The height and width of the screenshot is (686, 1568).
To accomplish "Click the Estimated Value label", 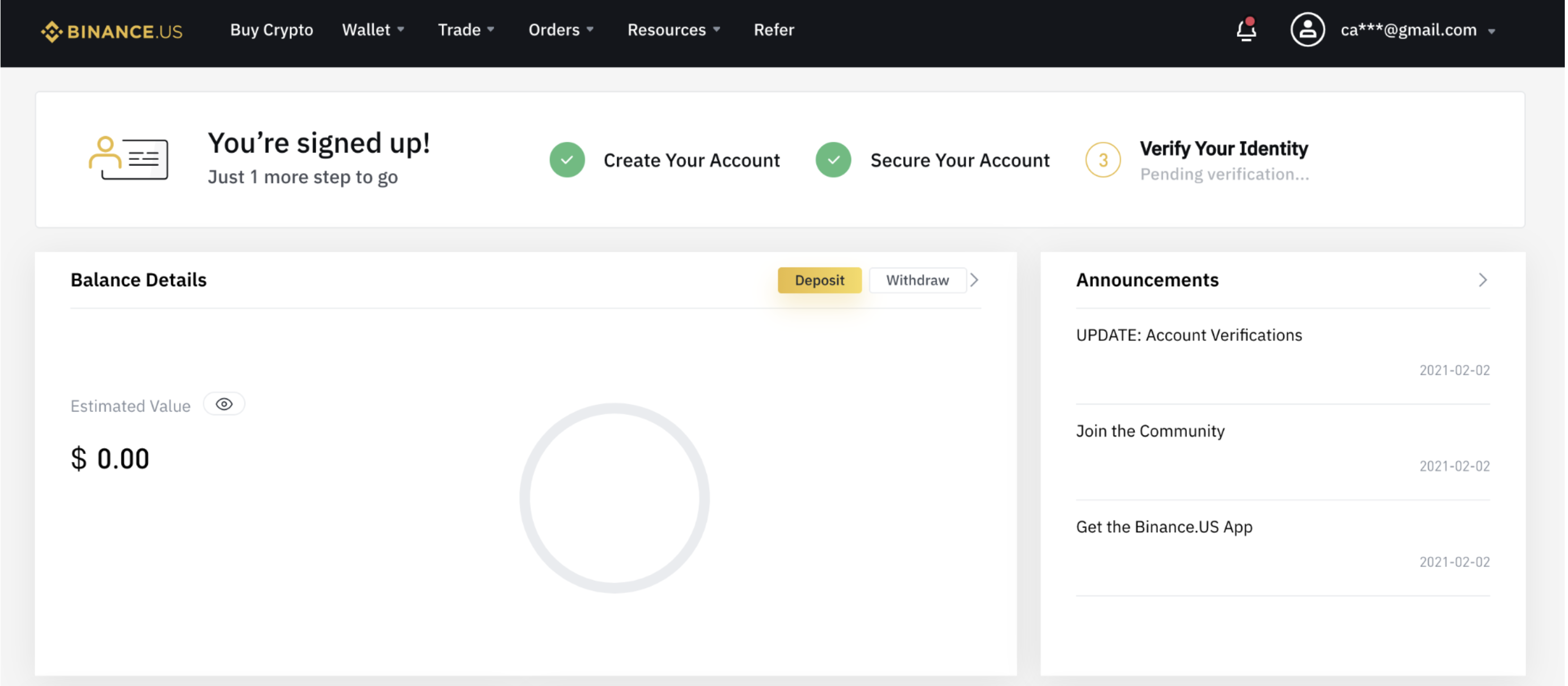I will point(130,406).
